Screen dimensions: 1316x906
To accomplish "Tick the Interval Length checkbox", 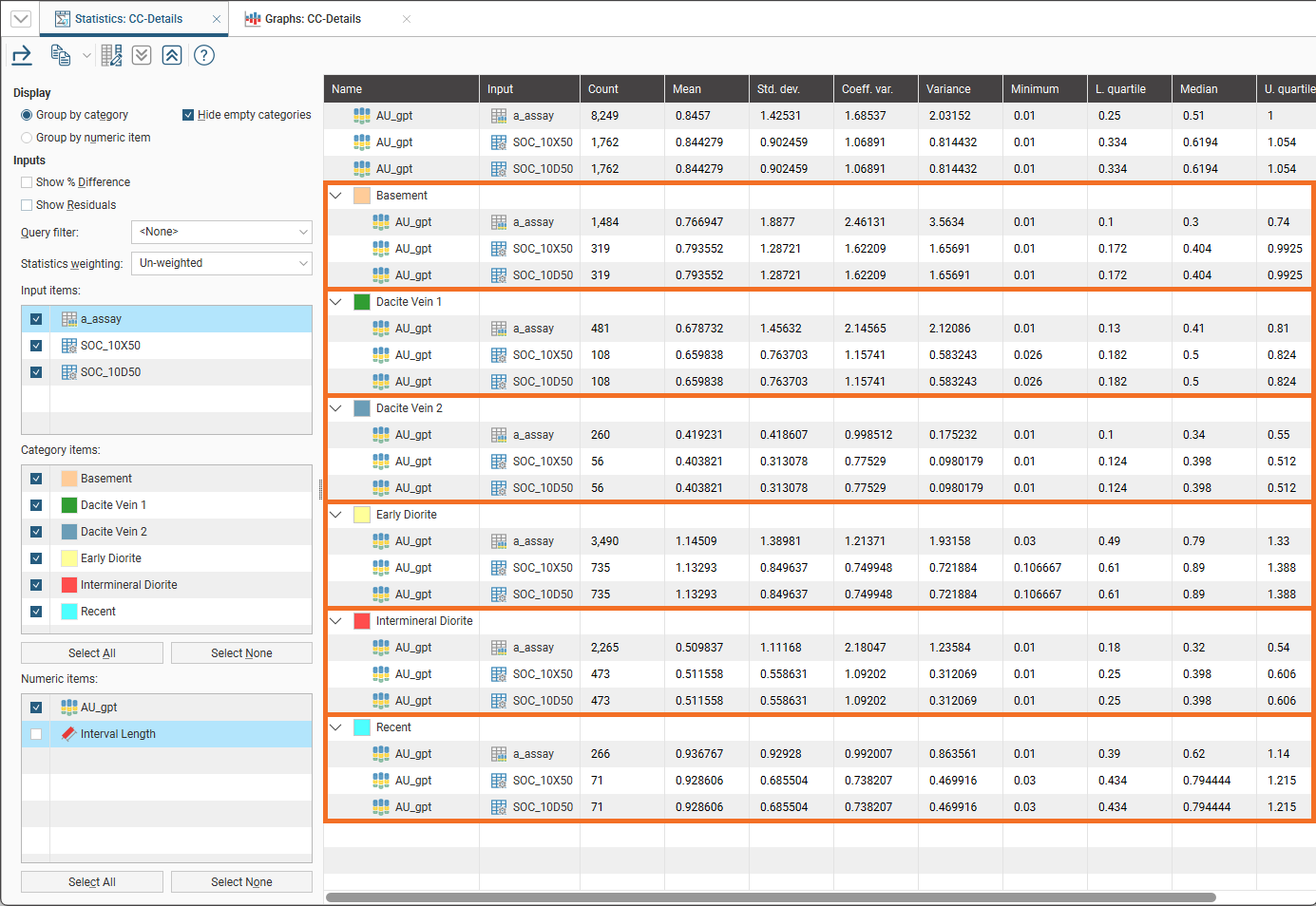I will (x=36, y=734).
